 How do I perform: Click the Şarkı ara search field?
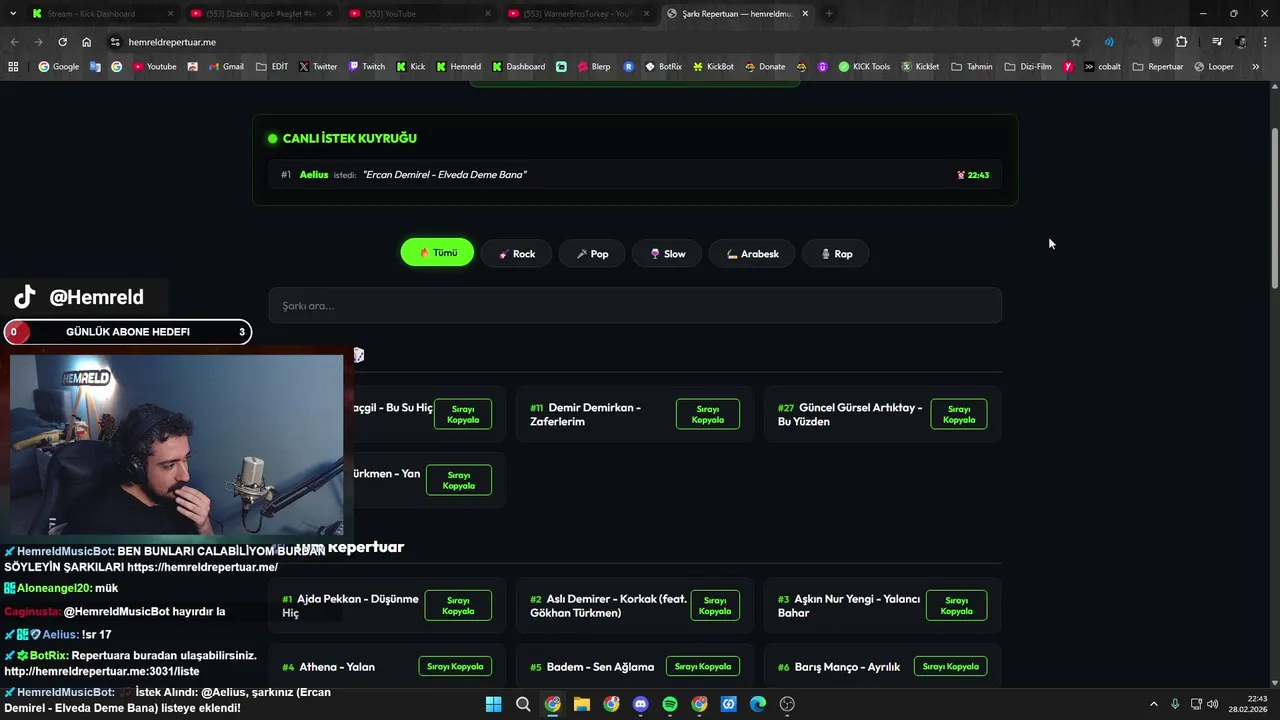[x=635, y=306]
